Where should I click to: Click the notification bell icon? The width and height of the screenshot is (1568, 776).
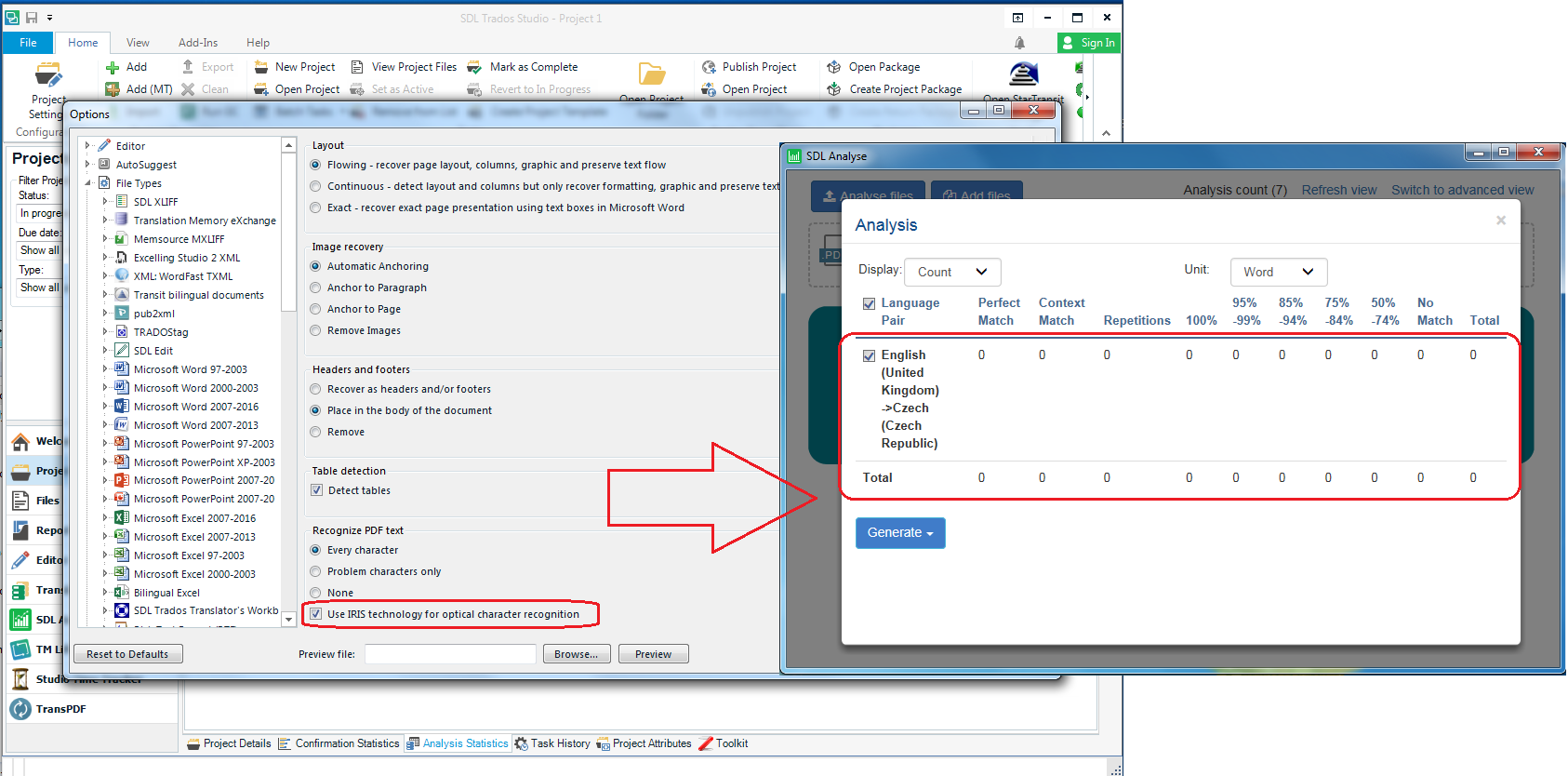pyautogui.click(x=1019, y=43)
